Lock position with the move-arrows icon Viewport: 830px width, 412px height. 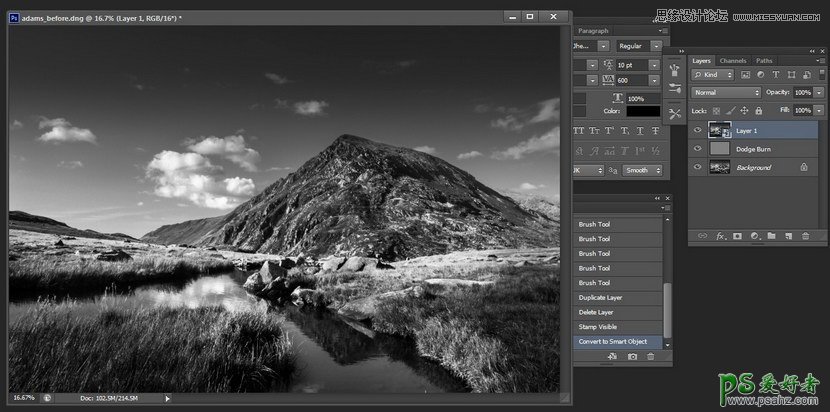click(x=744, y=110)
